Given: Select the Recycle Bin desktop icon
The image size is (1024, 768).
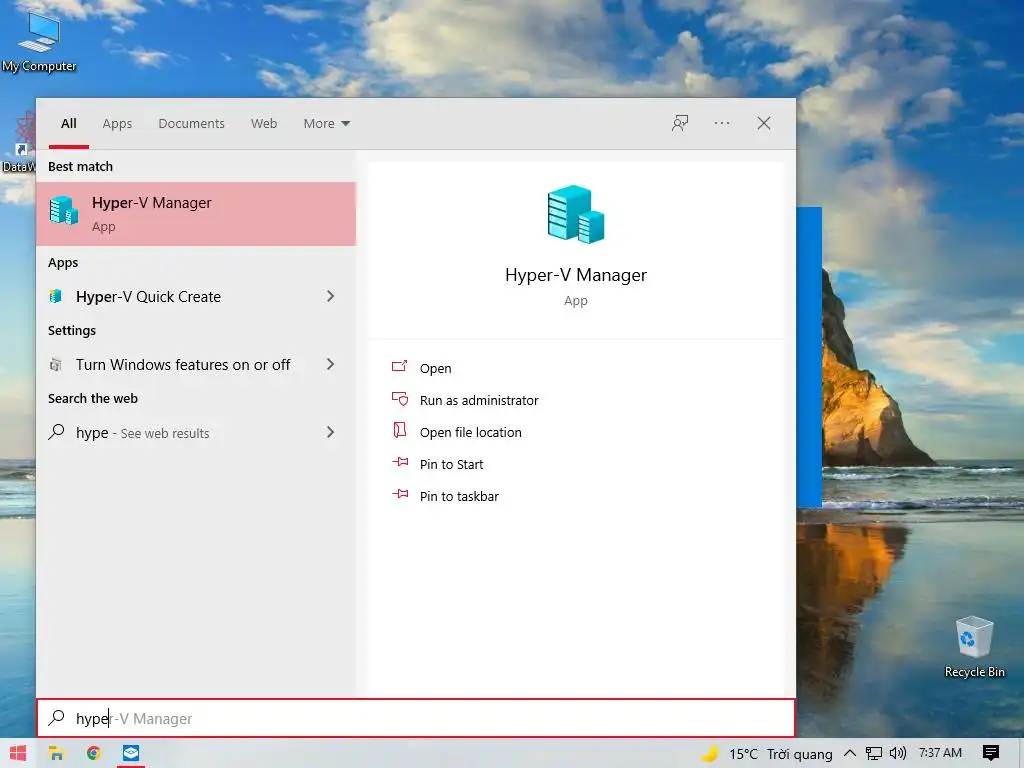Looking at the screenshot, I should (974, 647).
